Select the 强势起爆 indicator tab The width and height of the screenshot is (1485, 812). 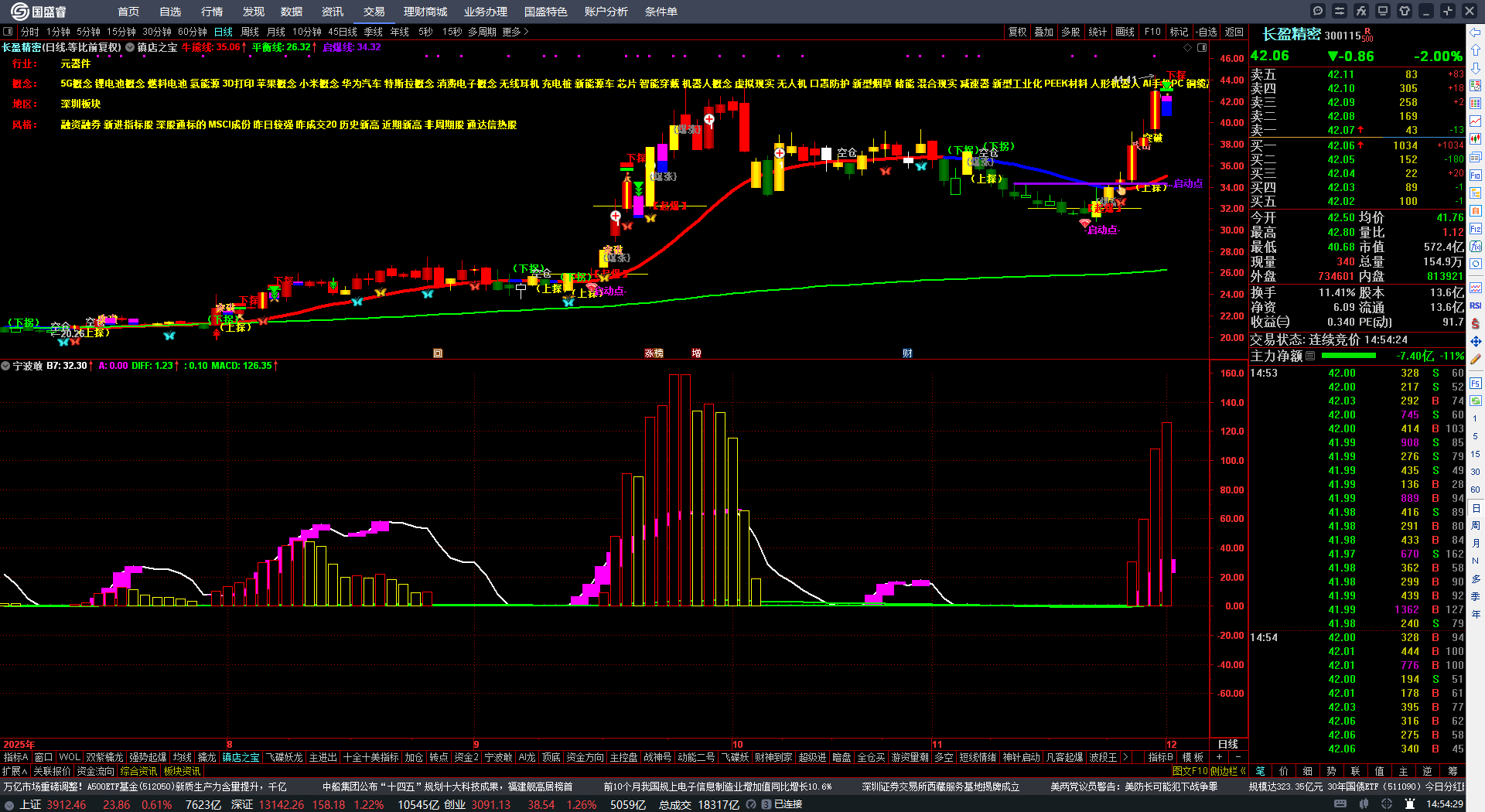(148, 757)
